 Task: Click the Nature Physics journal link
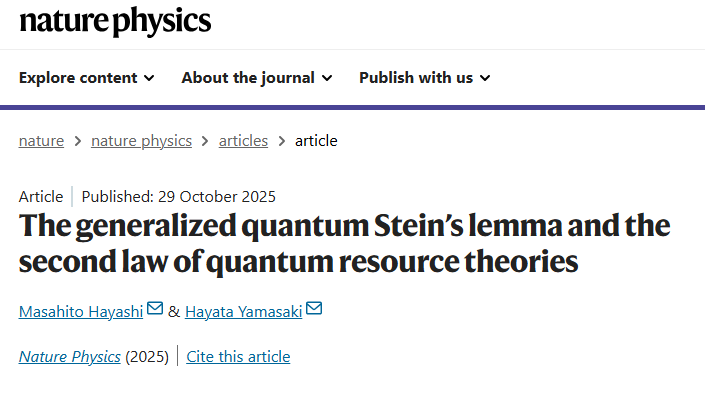tap(70, 356)
